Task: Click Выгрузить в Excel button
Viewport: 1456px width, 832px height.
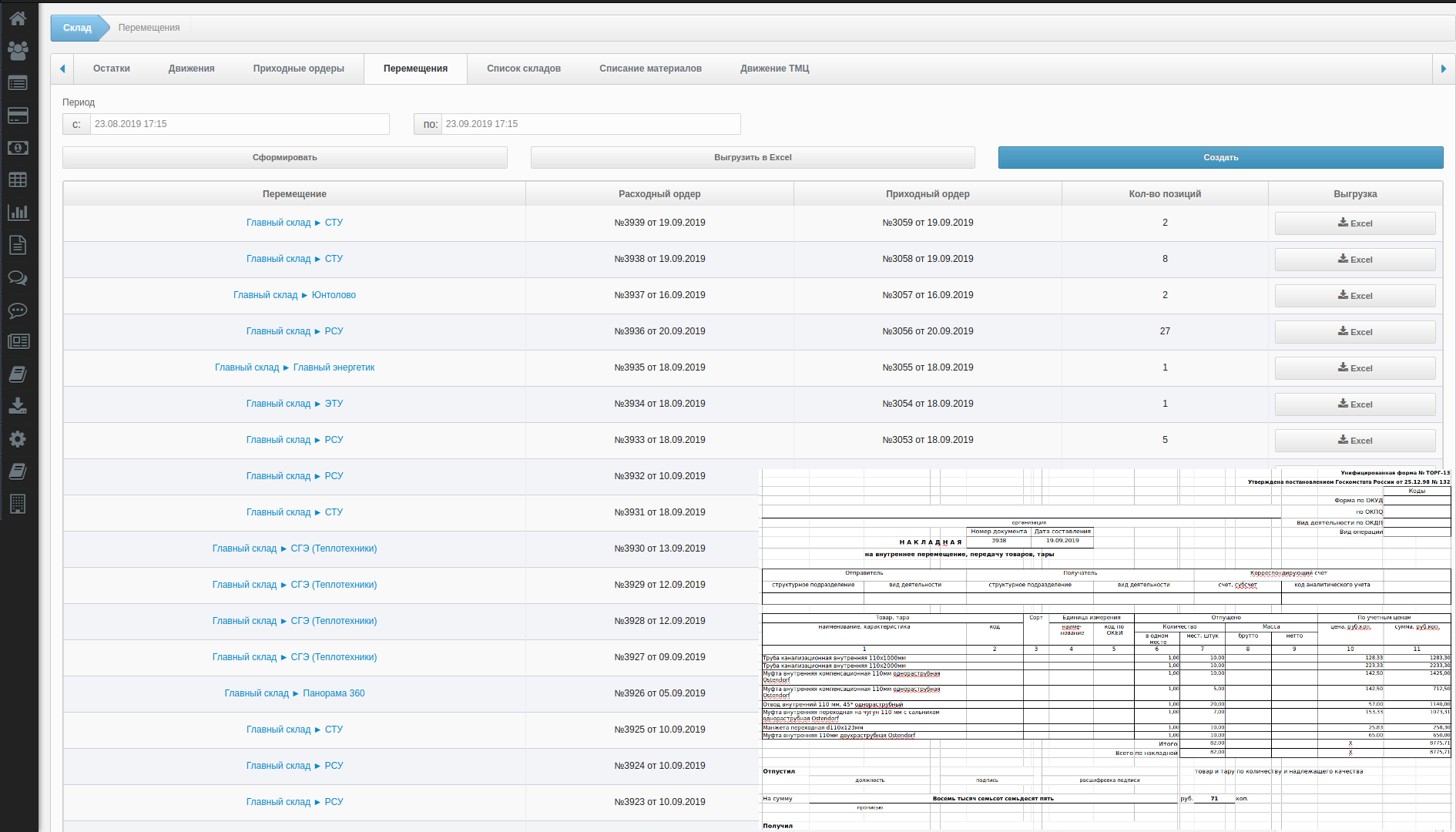Action: [753, 157]
